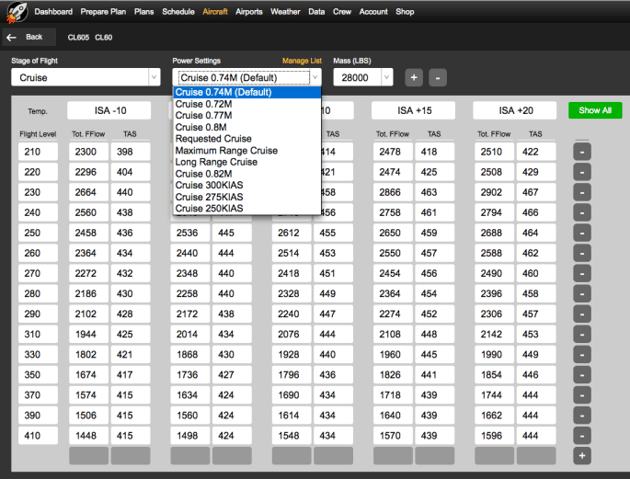This screenshot has height=479, width=630.
Task: Select Long Range Cruise option
Action: (216, 162)
